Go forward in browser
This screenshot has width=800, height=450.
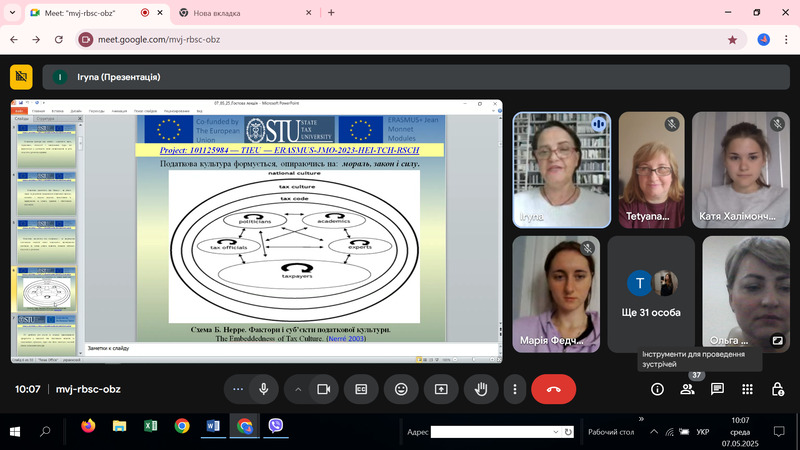pos(36,39)
